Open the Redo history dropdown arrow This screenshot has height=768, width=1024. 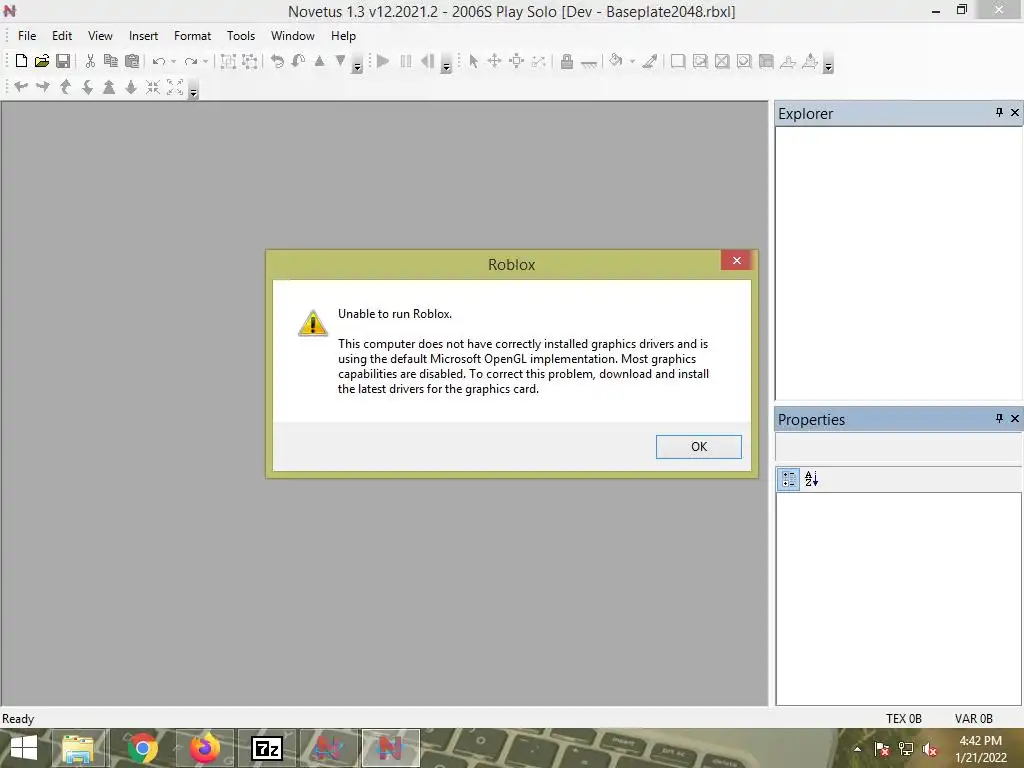pos(206,61)
